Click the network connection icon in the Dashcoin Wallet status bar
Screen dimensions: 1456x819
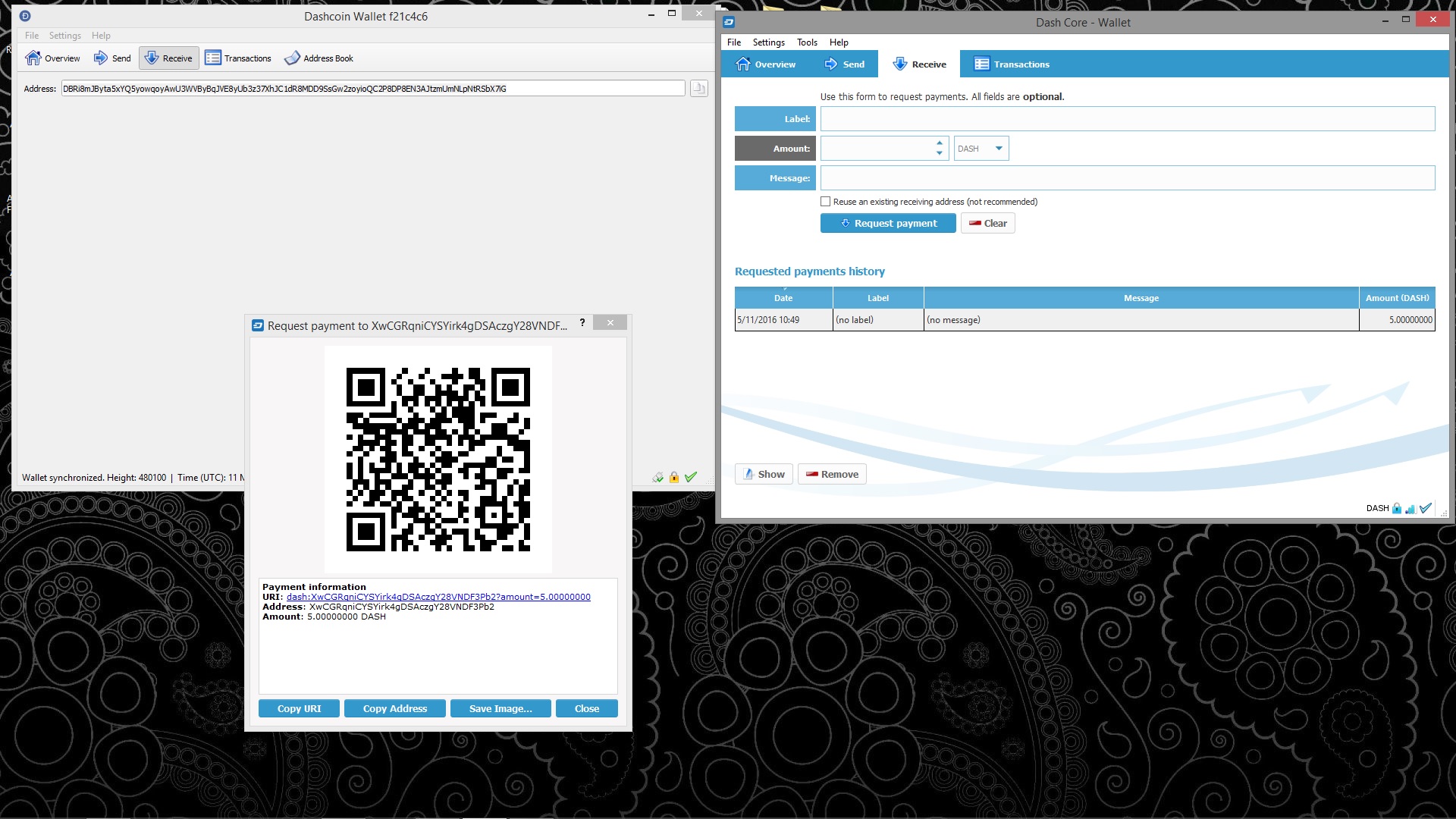[x=657, y=478]
